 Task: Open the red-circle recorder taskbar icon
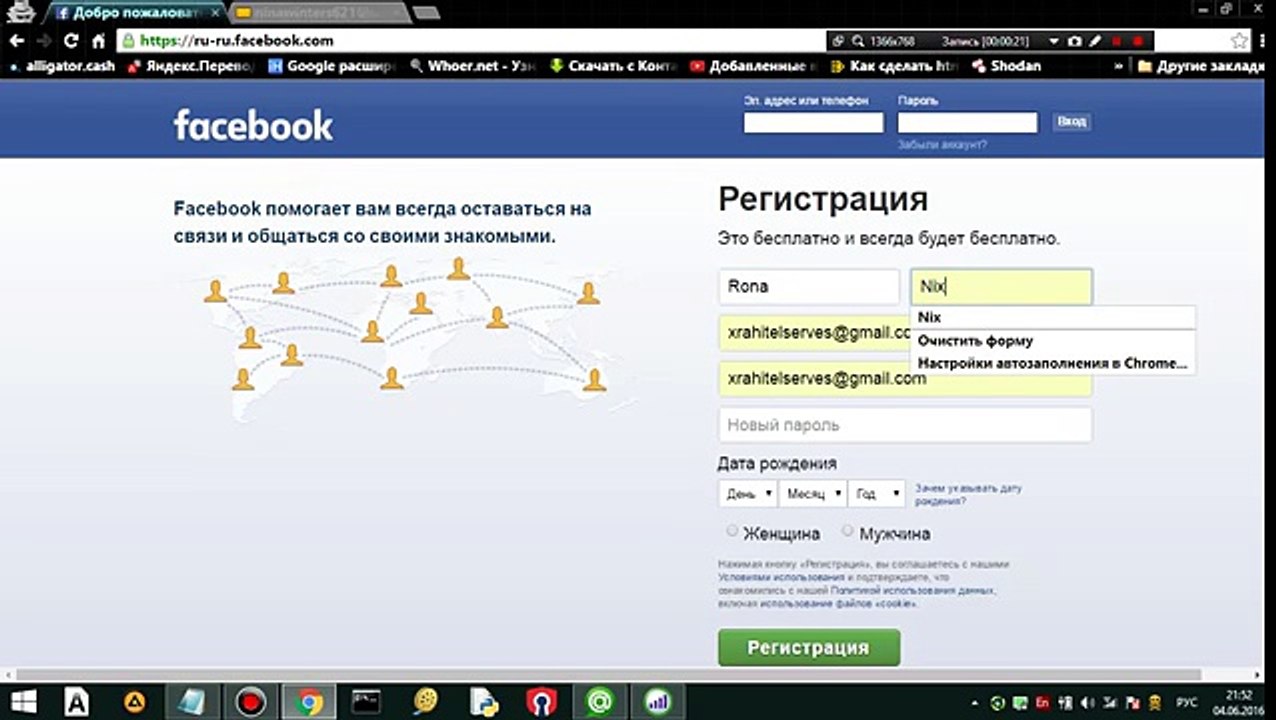[250, 702]
